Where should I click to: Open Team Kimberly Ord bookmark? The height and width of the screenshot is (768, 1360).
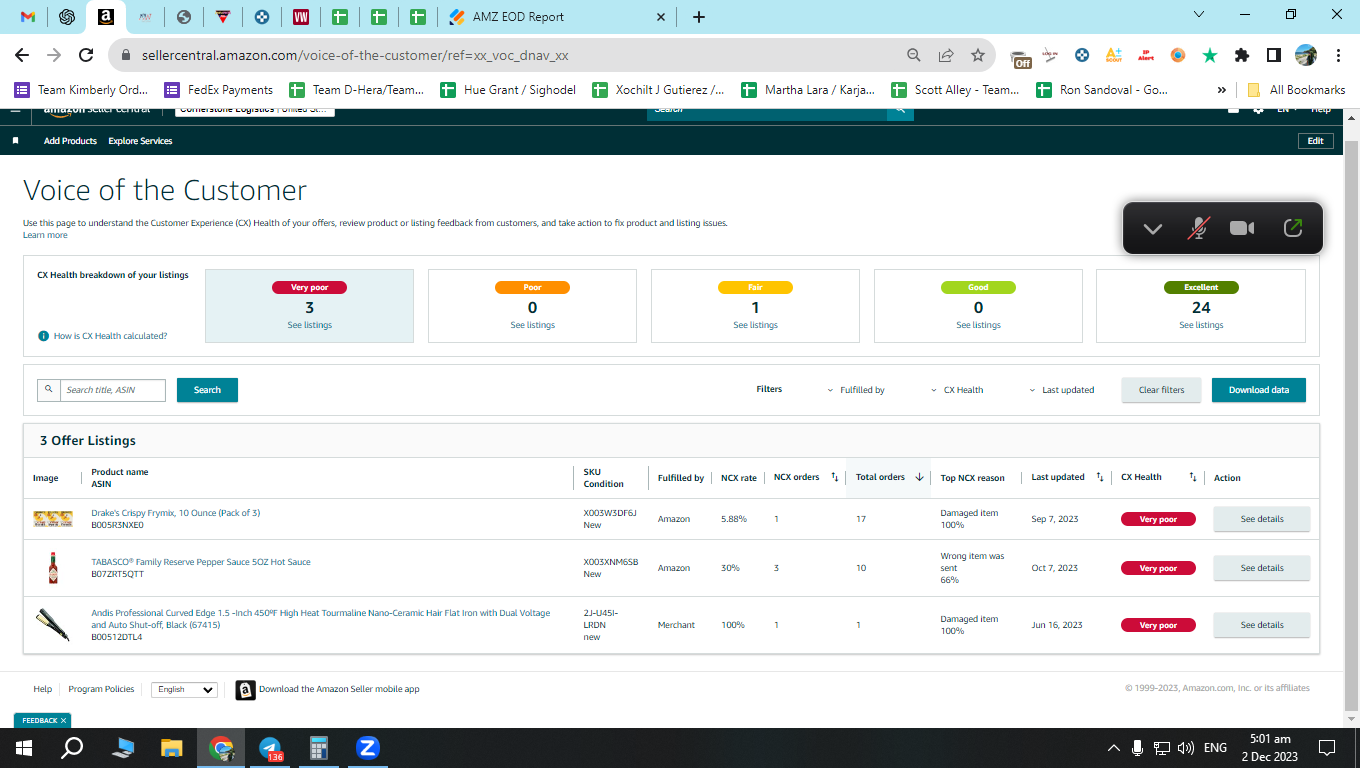coord(82,90)
